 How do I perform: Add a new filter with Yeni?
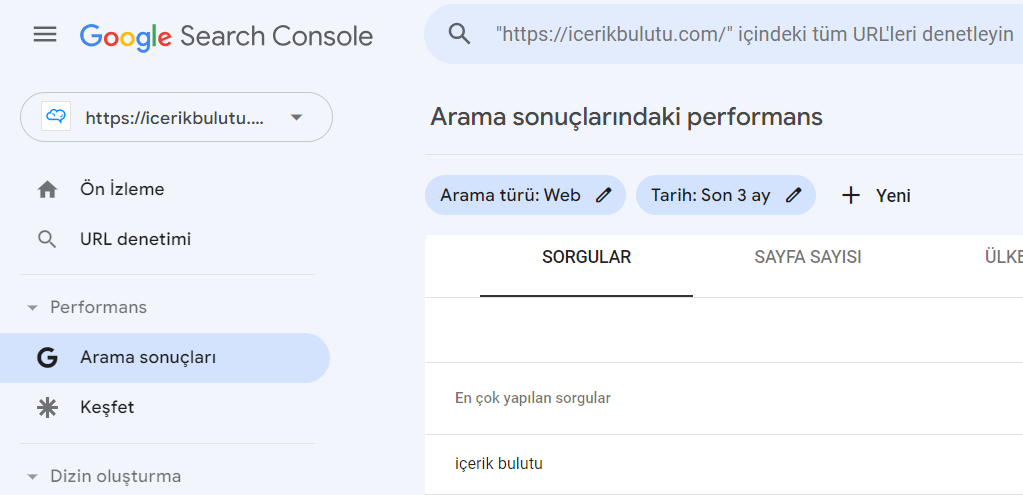(x=876, y=195)
